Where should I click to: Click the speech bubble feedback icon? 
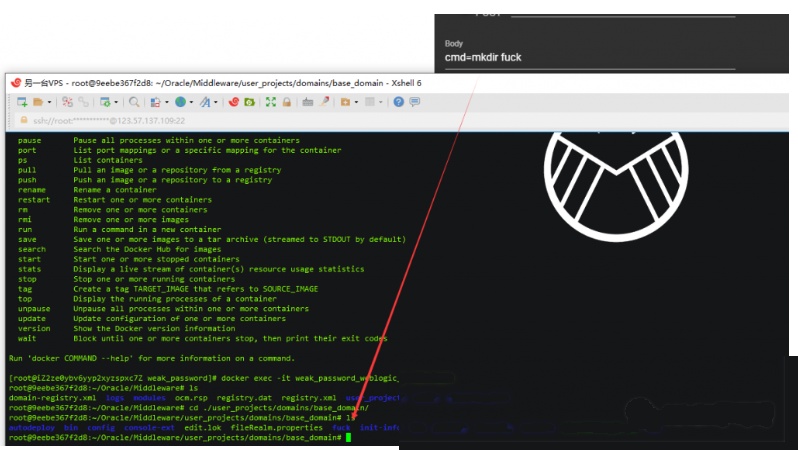(415, 102)
